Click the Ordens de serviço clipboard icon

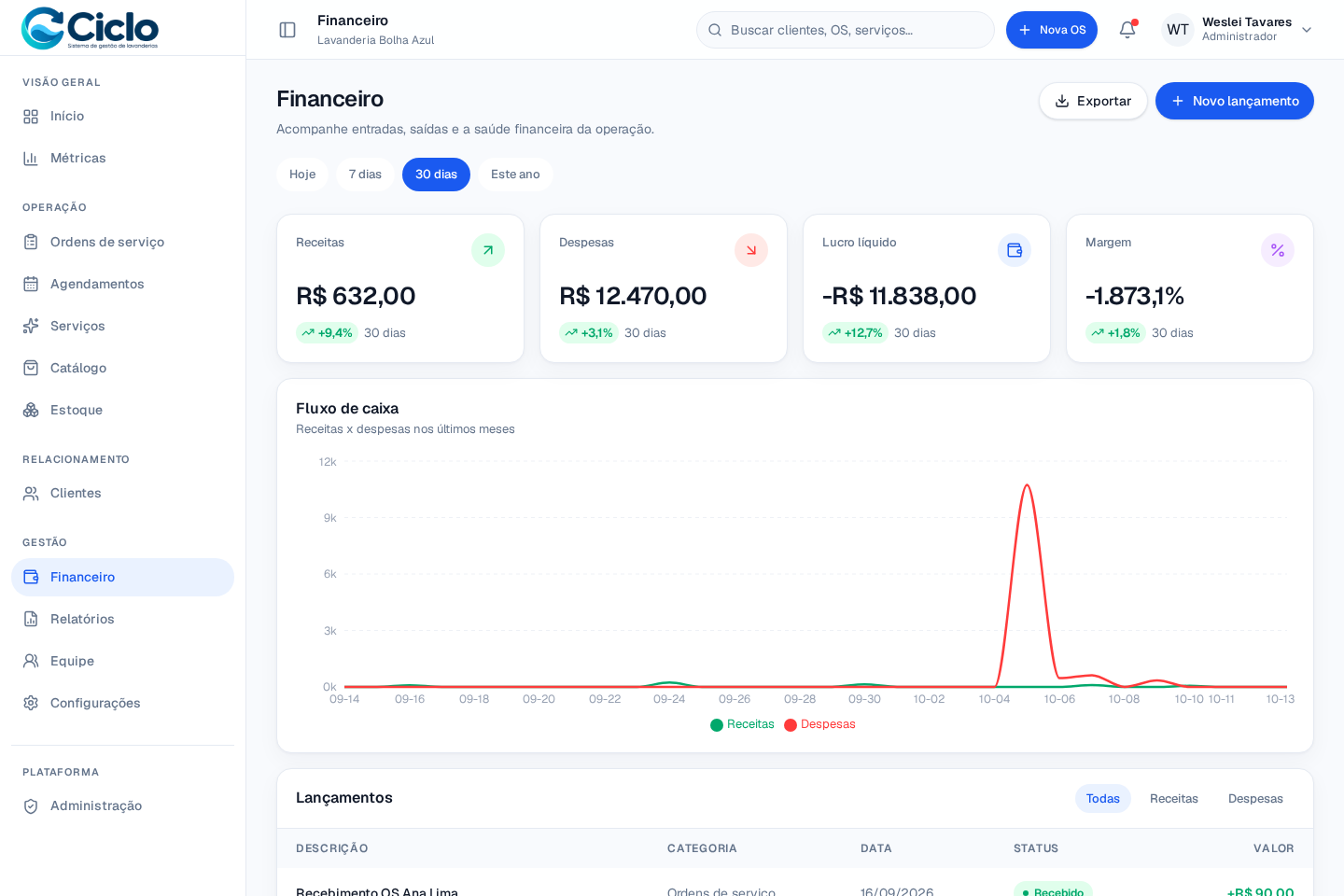[31, 243]
